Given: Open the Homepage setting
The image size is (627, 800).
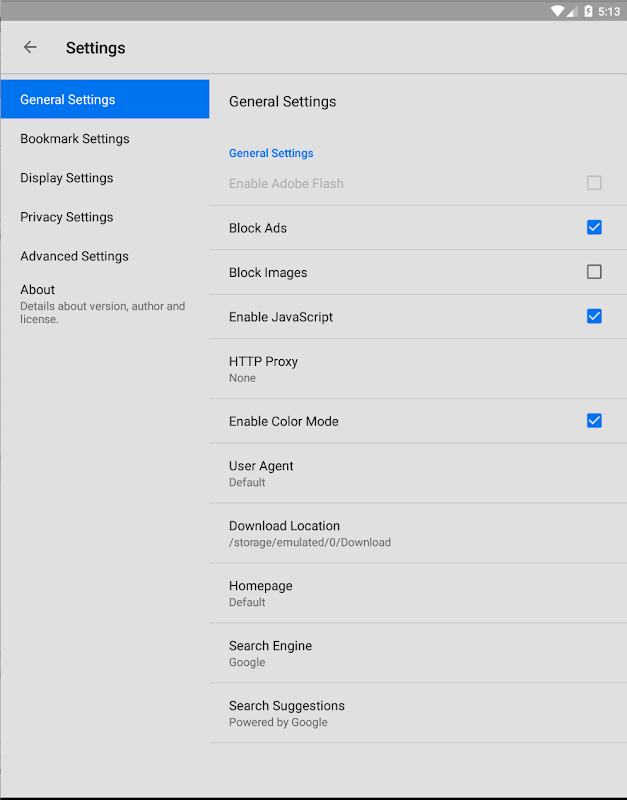Looking at the screenshot, I should pyautogui.click(x=417, y=593).
